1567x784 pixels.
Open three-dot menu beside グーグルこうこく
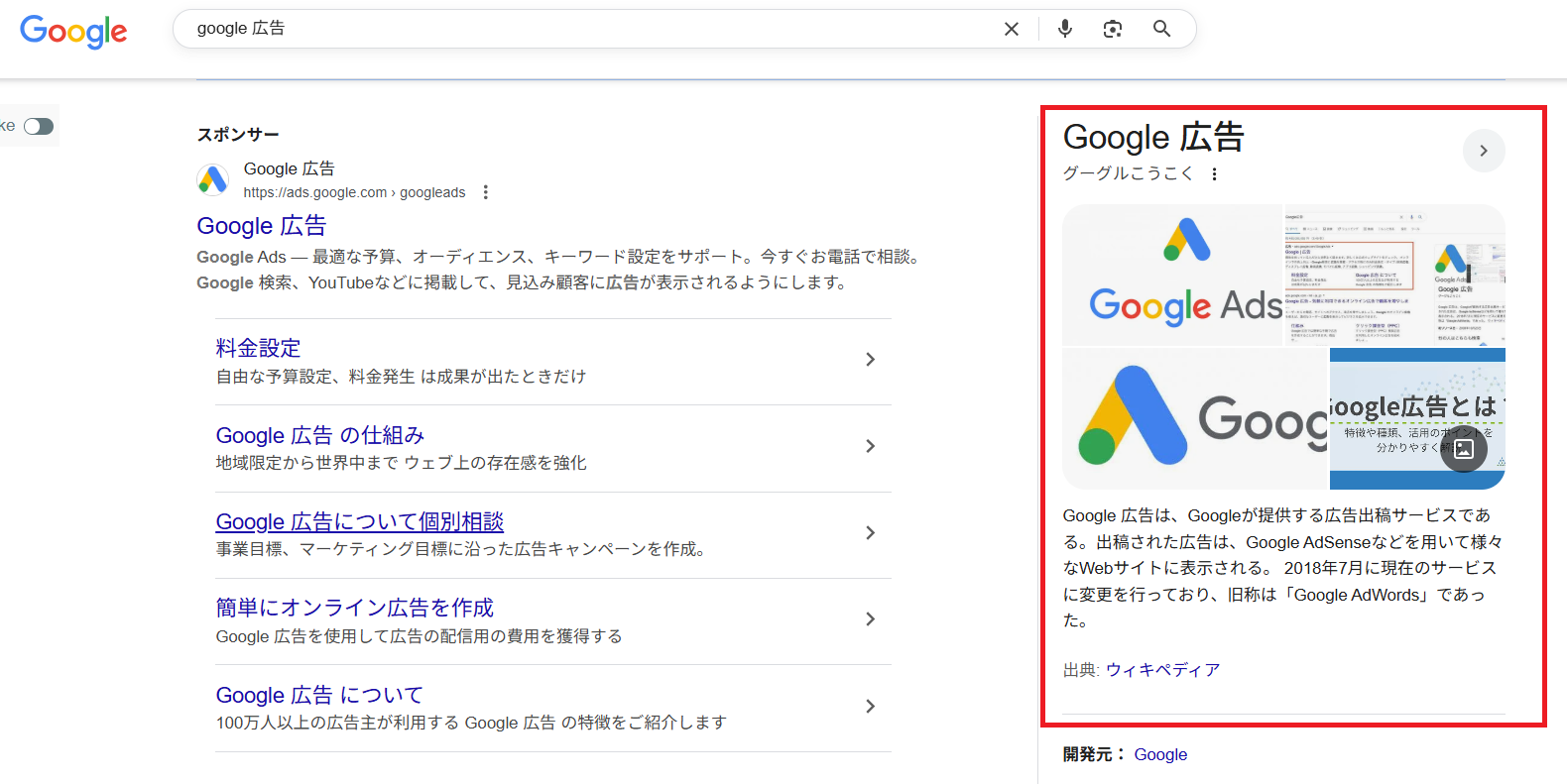pyautogui.click(x=1214, y=174)
